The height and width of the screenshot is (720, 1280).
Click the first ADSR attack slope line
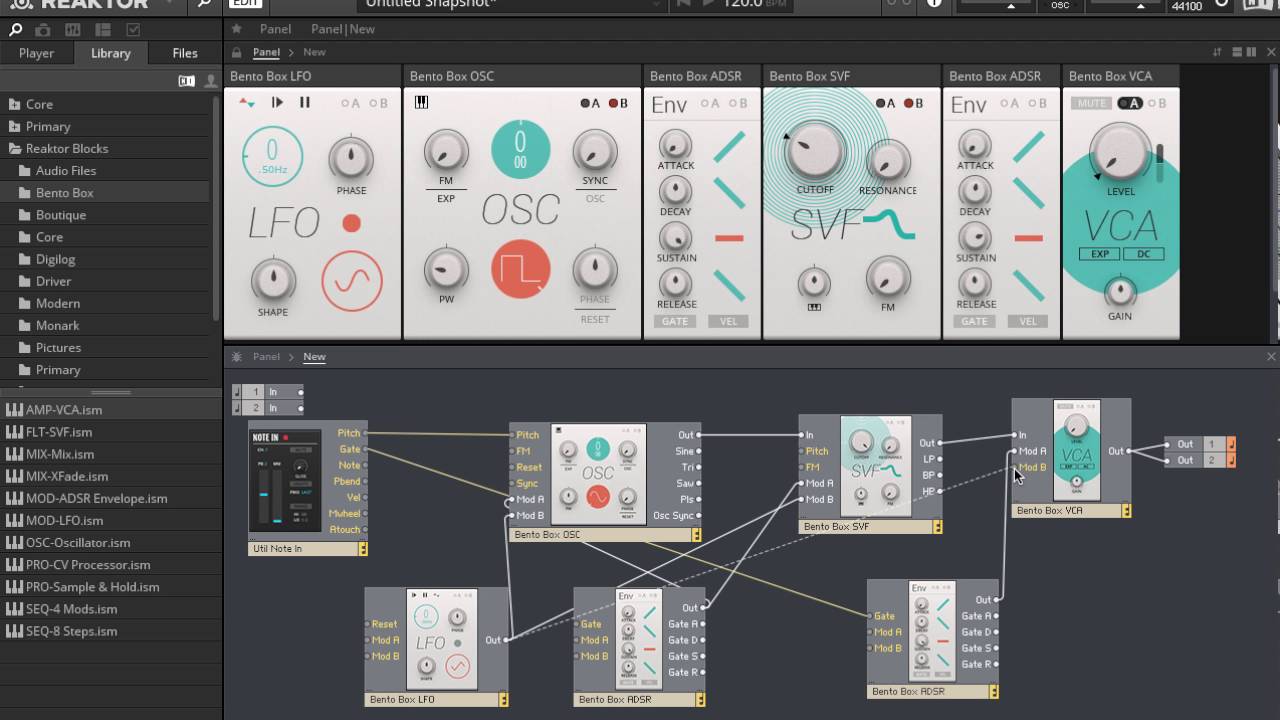[729, 146]
